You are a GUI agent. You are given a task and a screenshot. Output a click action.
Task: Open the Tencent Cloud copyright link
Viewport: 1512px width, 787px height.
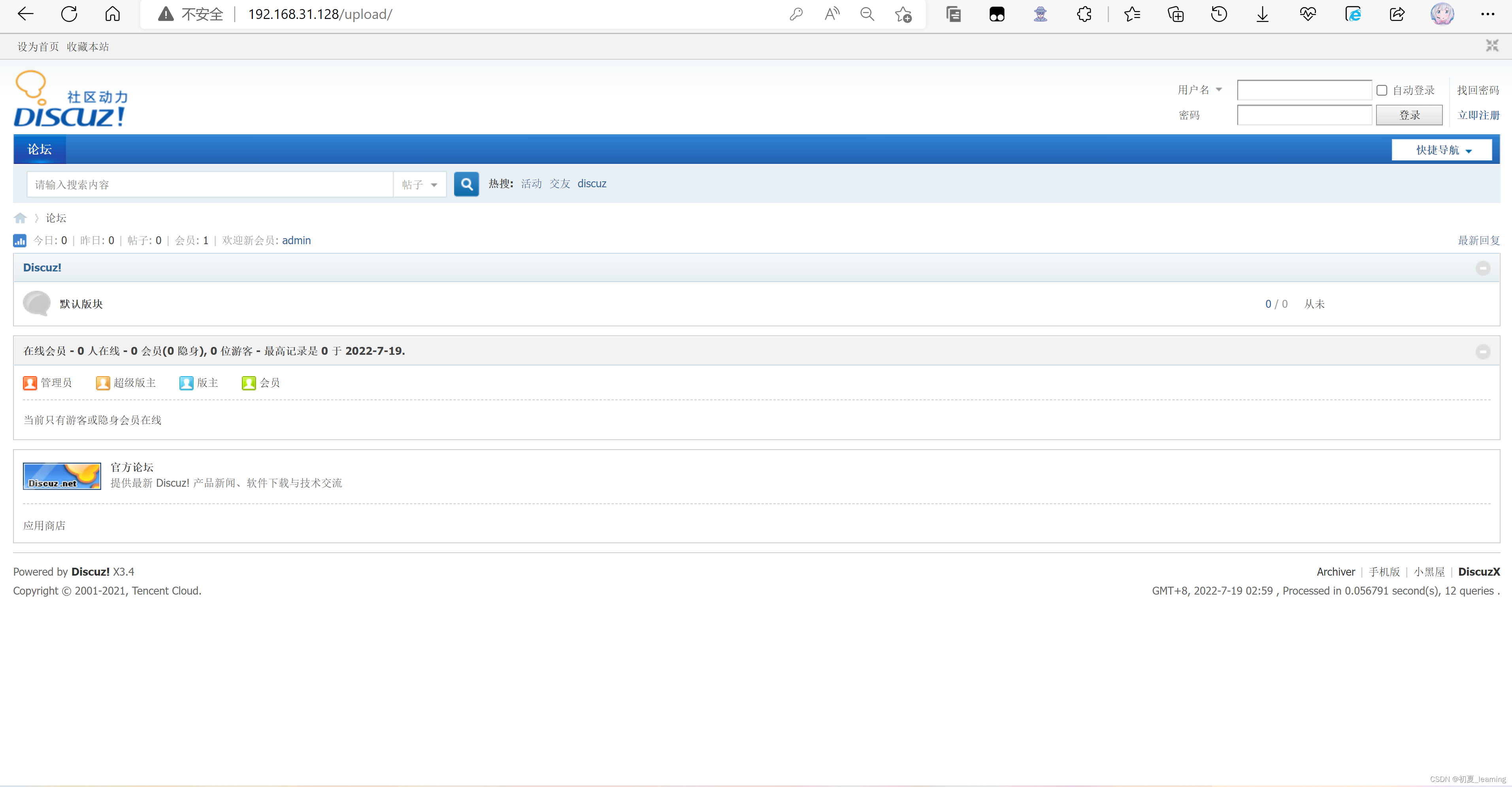165,591
